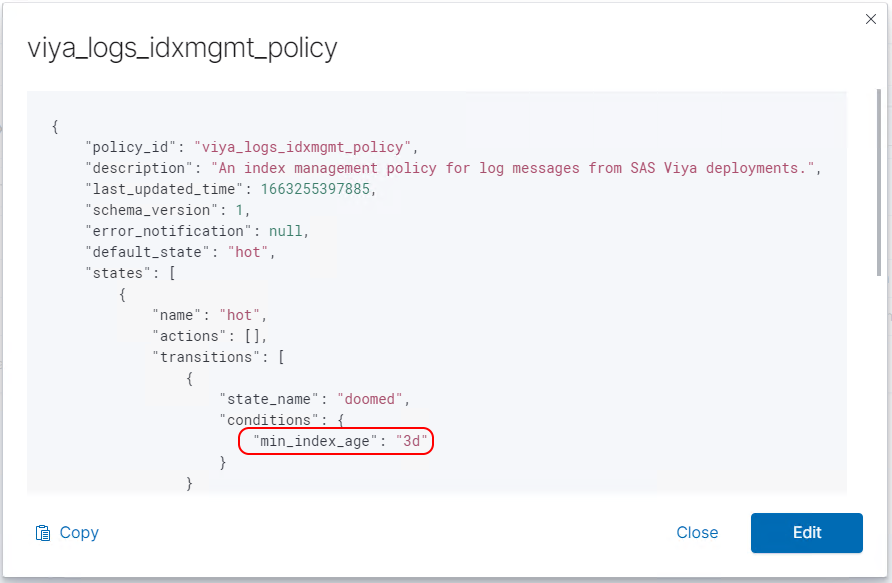The width and height of the screenshot is (892, 583).
Task: Close the policy dialog via Close link
Action: pyautogui.click(x=697, y=532)
